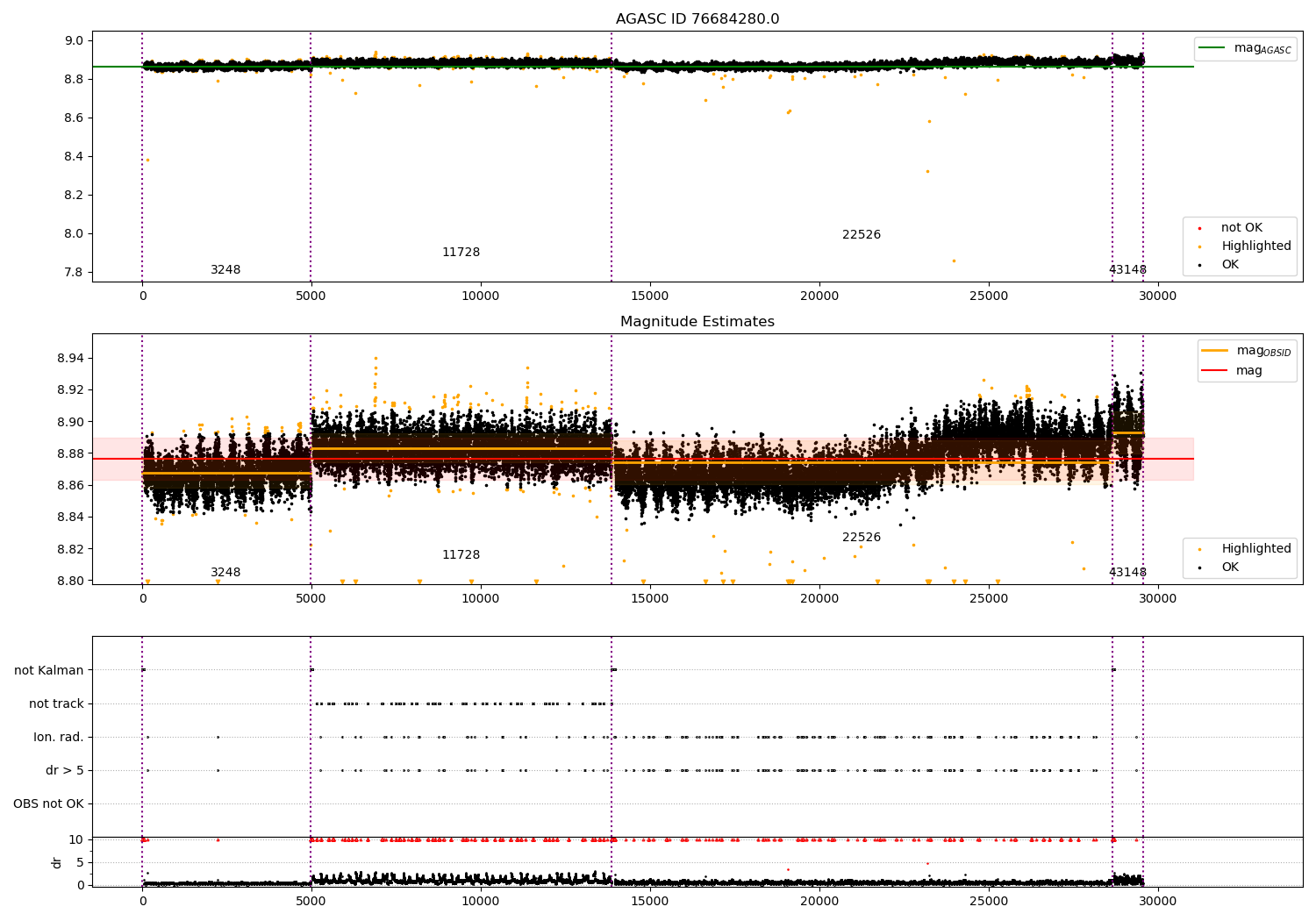1316x921 pixels.
Task: Click 'OK' entry in top plot legend
Action: pos(1230,265)
